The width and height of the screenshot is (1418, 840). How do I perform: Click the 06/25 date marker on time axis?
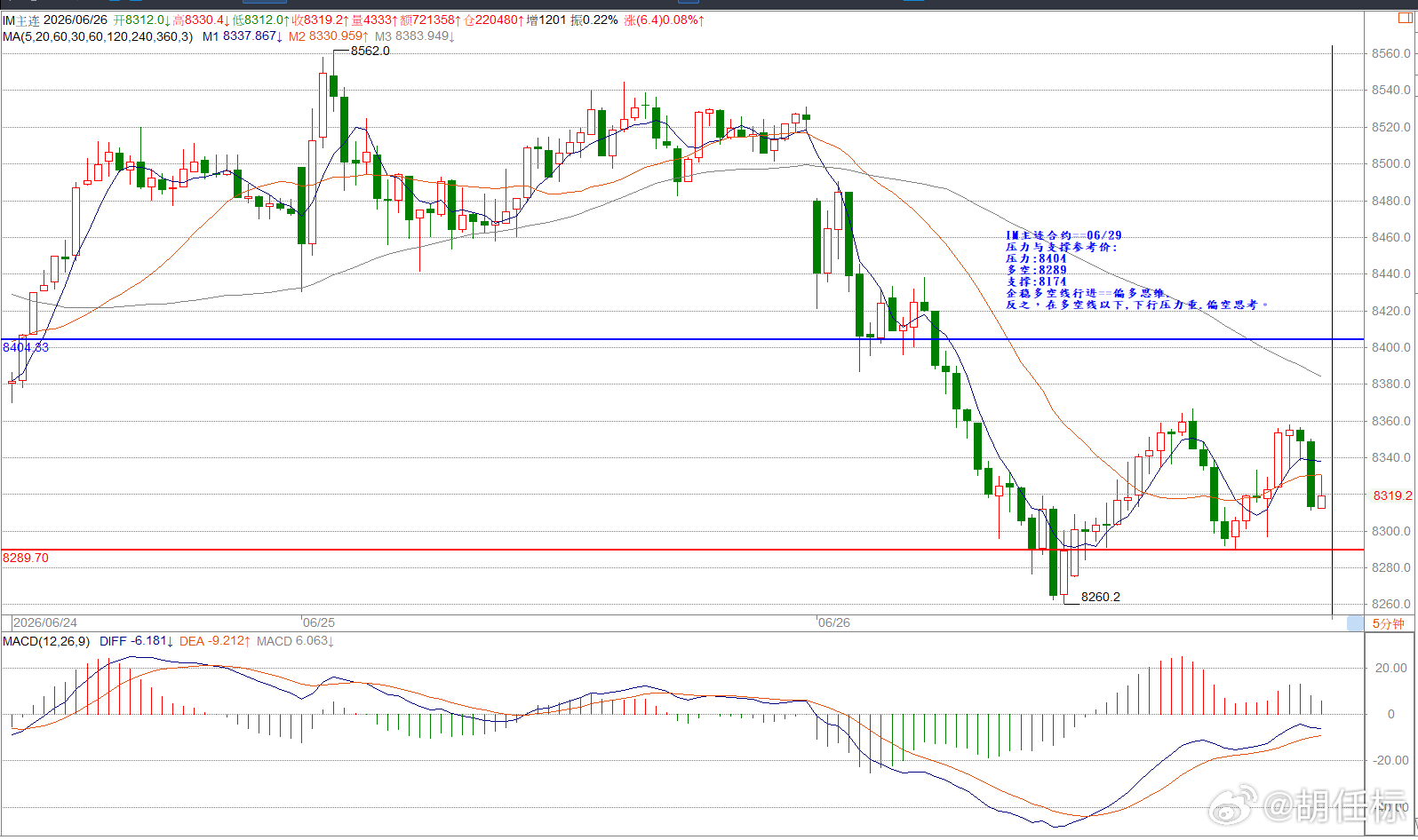point(319,622)
